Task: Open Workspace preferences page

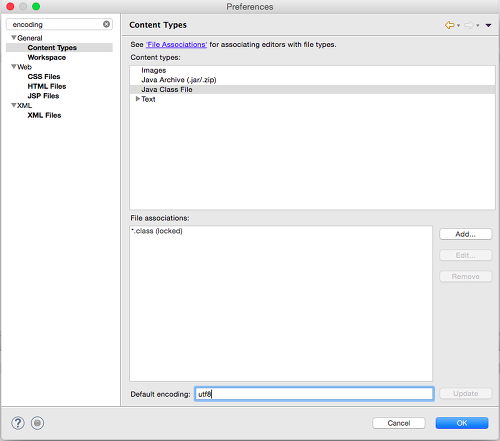Action: click(47, 57)
